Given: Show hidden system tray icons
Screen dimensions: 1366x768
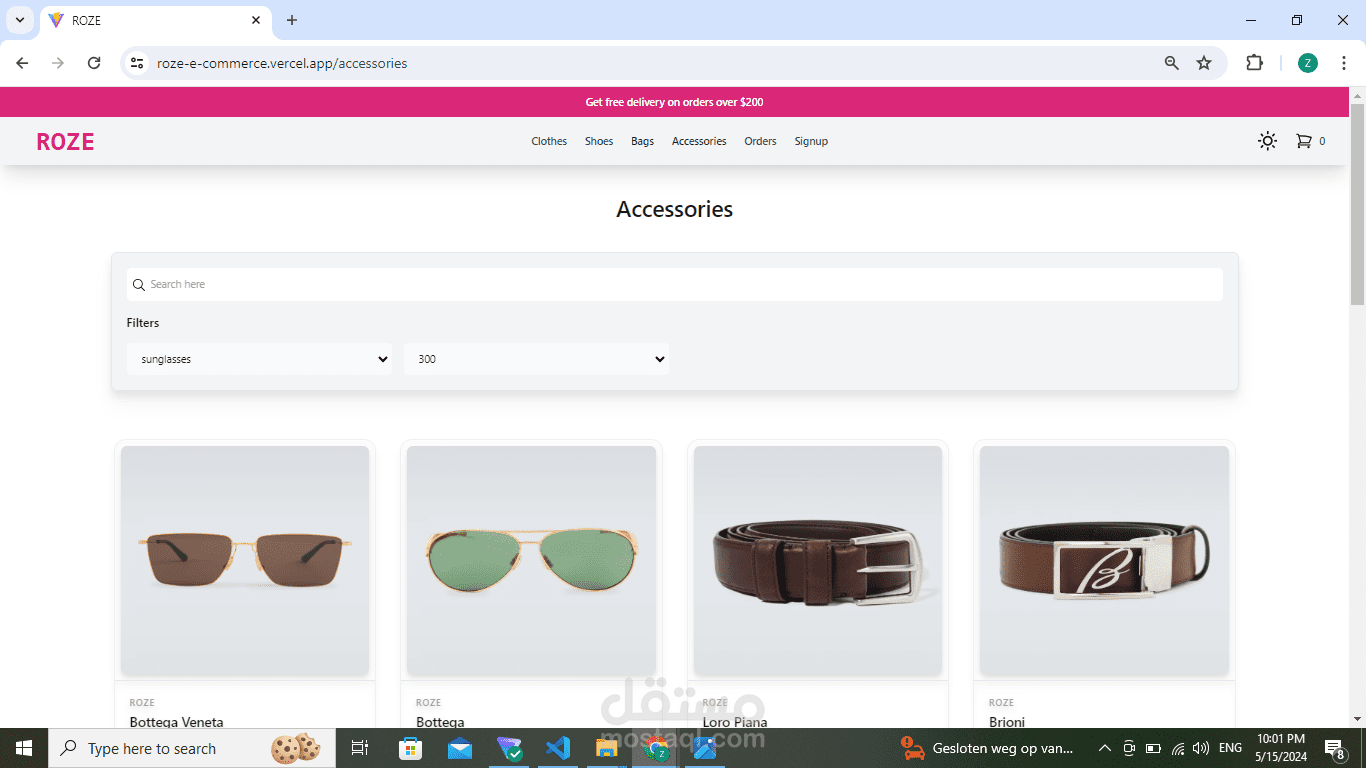Looking at the screenshot, I should point(1105,748).
